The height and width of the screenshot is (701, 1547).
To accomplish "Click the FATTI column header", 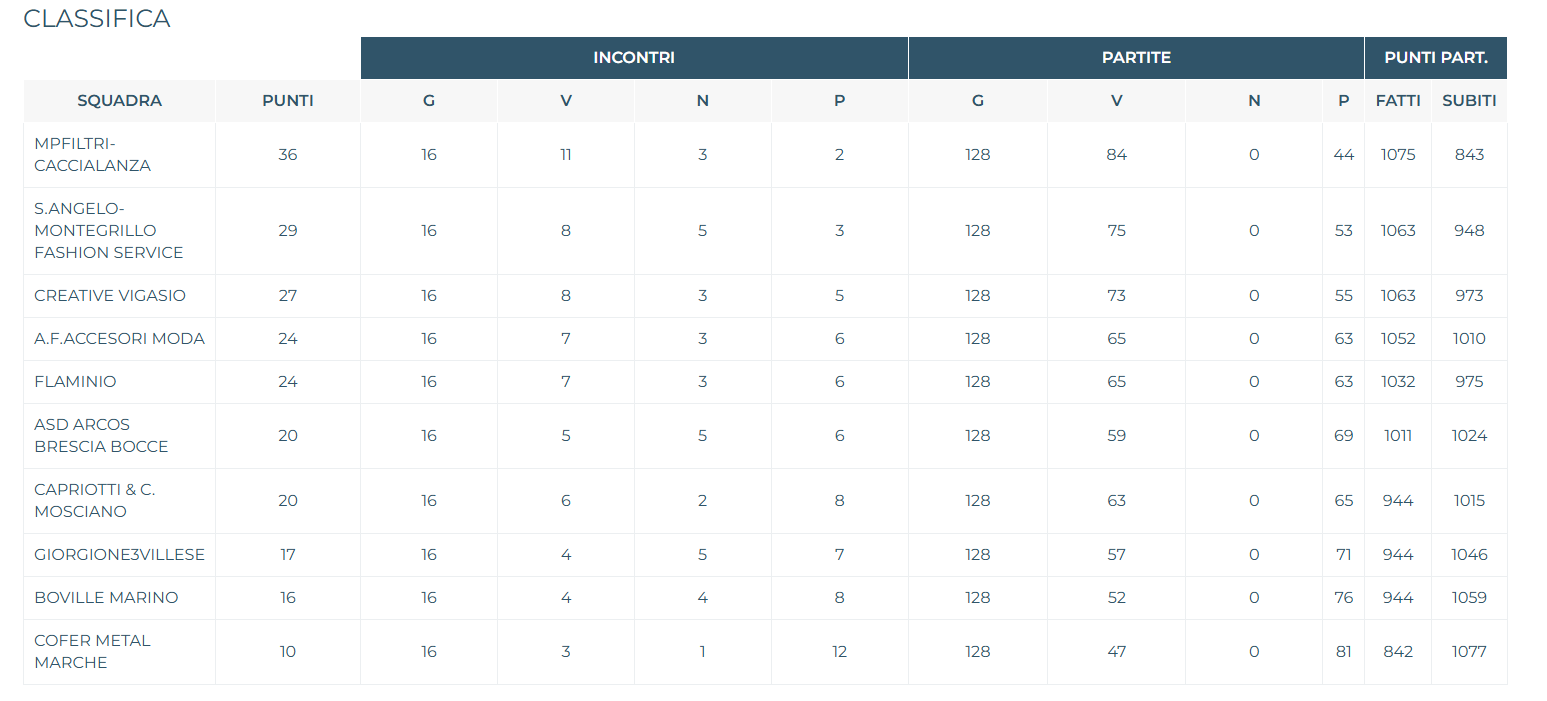I will point(1398,101).
